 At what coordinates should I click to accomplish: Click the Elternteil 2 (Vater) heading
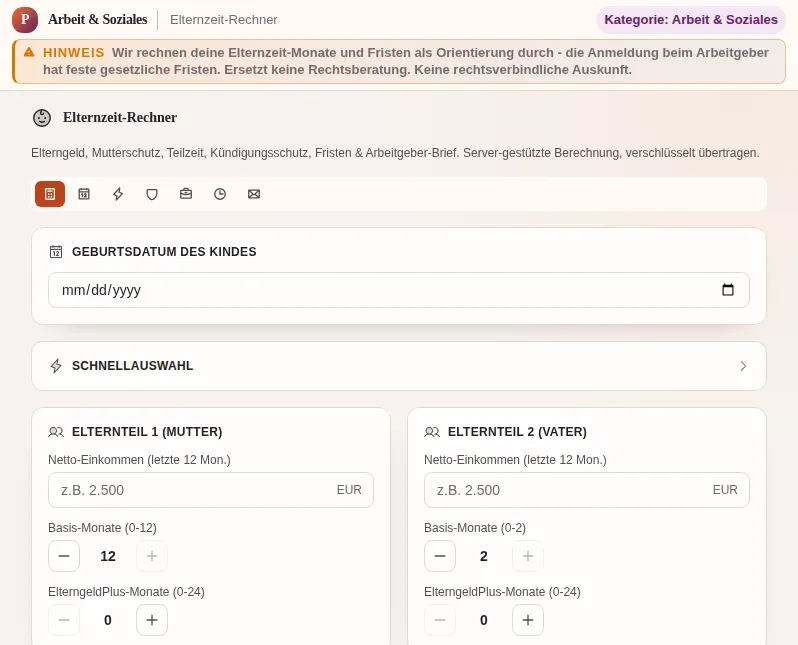click(x=517, y=432)
